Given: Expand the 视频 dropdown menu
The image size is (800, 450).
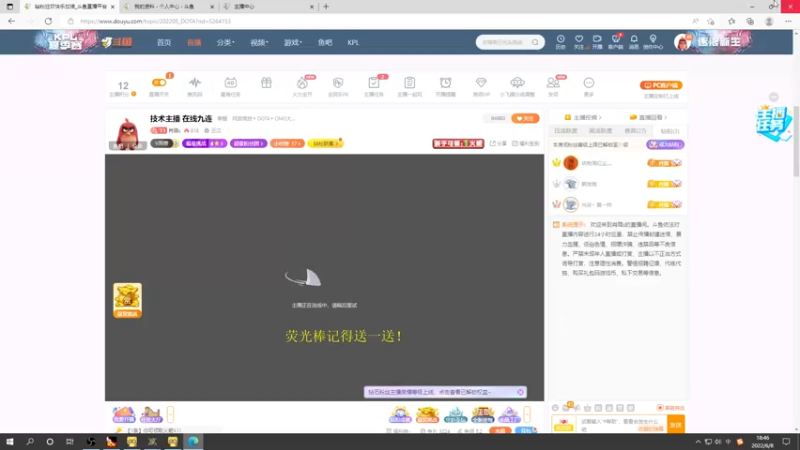Looking at the screenshot, I should pyautogui.click(x=259, y=42).
